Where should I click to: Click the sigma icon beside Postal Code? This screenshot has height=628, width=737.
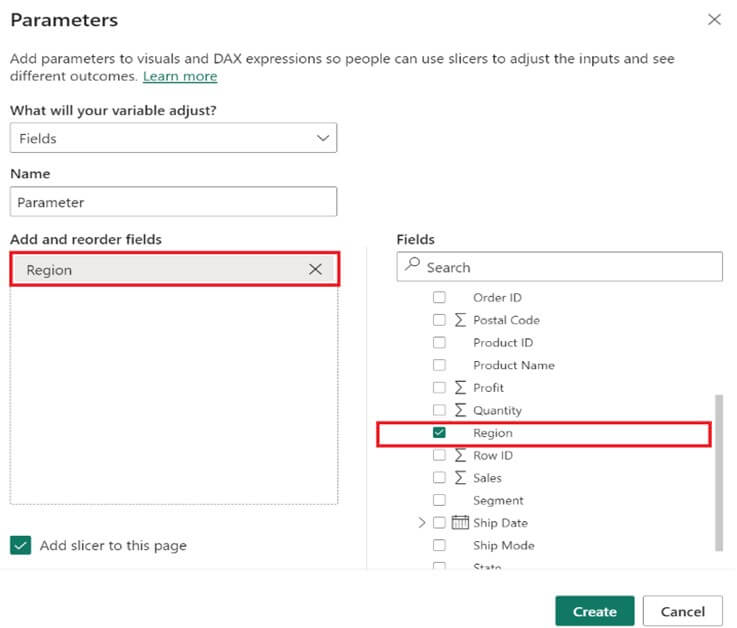(x=460, y=320)
